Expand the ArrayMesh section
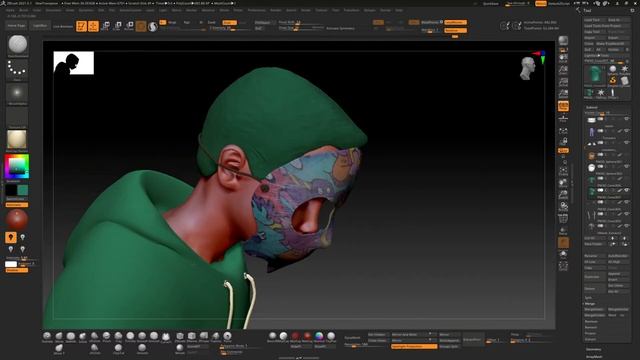 click(x=593, y=357)
